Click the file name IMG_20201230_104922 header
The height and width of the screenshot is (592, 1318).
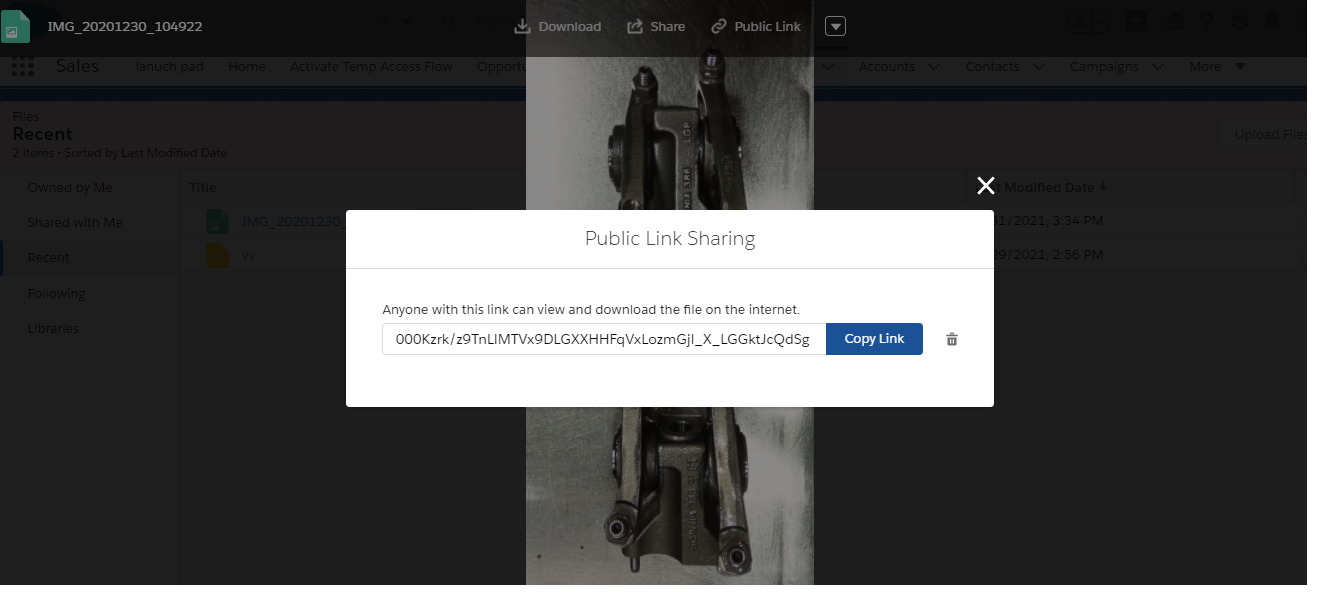pyautogui.click(x=125, y=26)
